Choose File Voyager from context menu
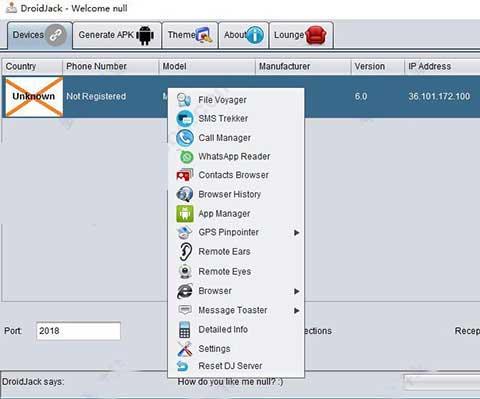 point(236,100)
